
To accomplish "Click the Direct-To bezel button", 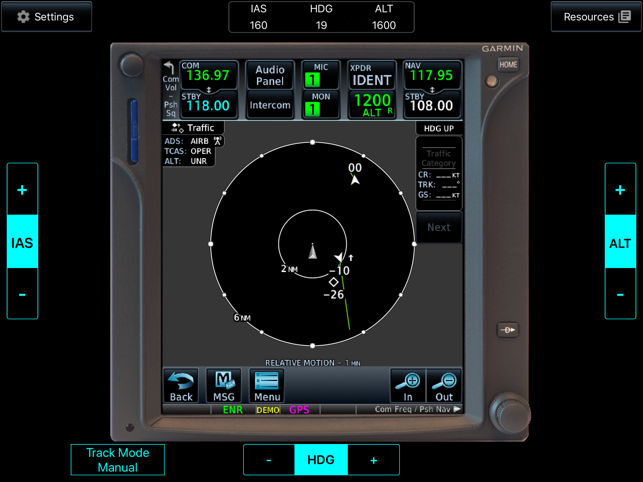I will (508, 330).
